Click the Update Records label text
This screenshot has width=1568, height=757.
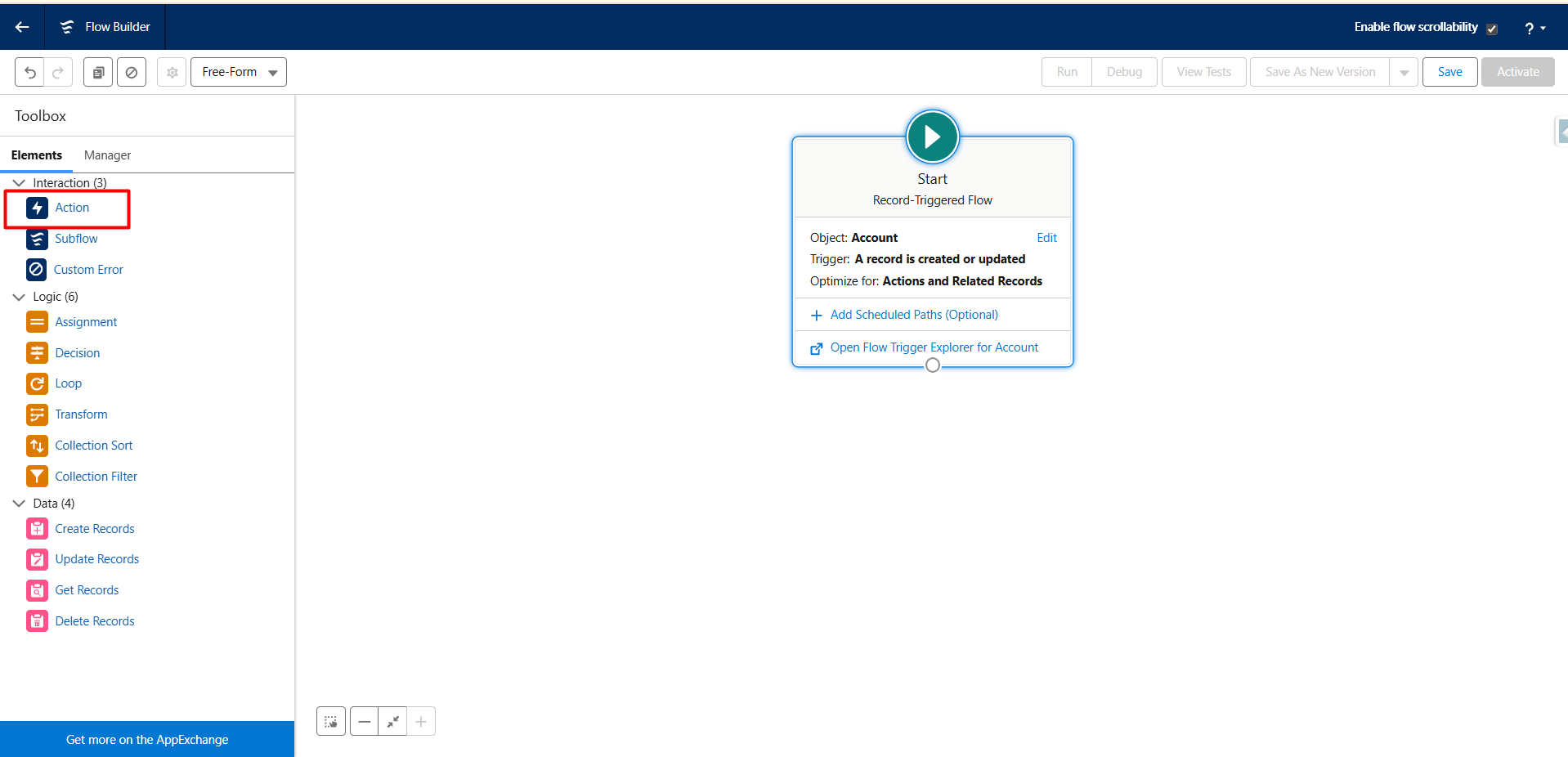[x=97, y=559]
